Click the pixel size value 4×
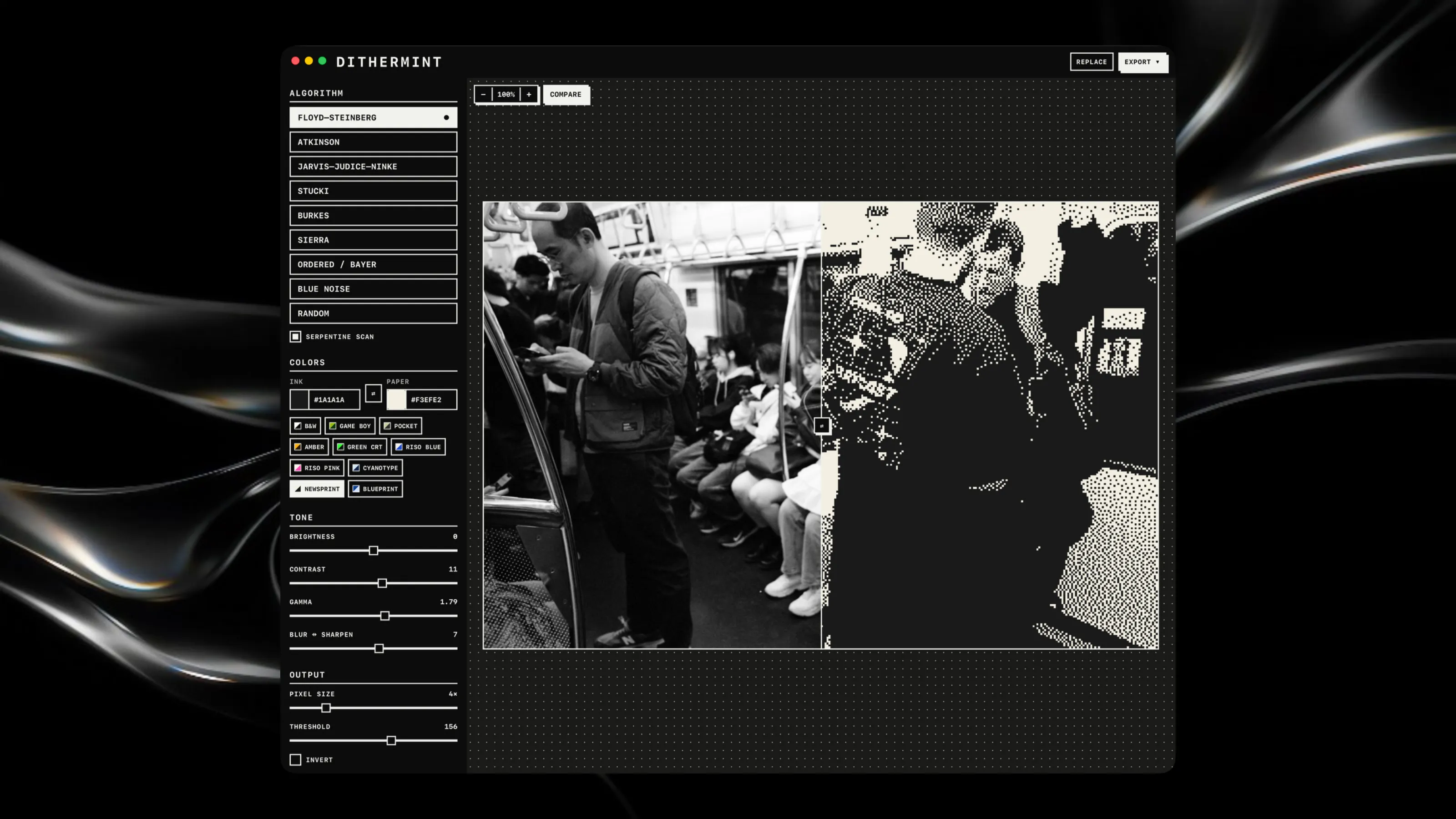Image resolution: width=1456 pixels, height=819 pixels. tap(453, 693)
